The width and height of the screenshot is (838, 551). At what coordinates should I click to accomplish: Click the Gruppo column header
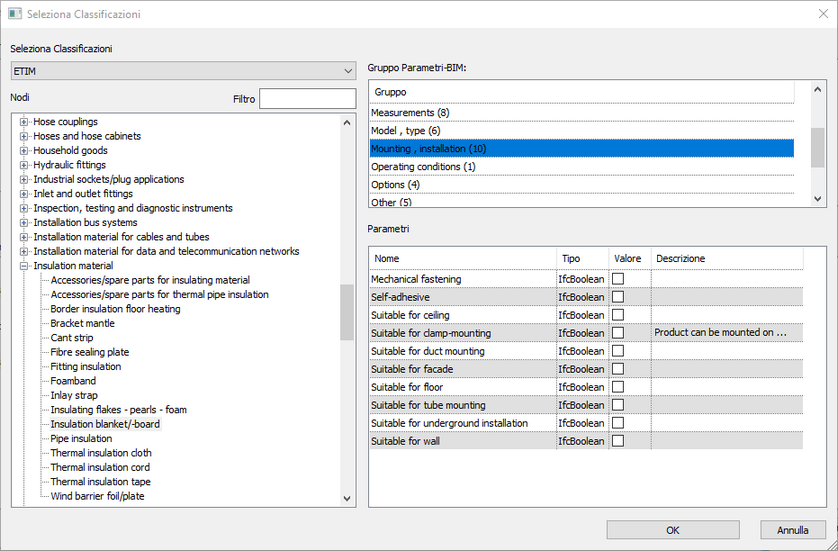pyautogui.click(x=581, y=92)
